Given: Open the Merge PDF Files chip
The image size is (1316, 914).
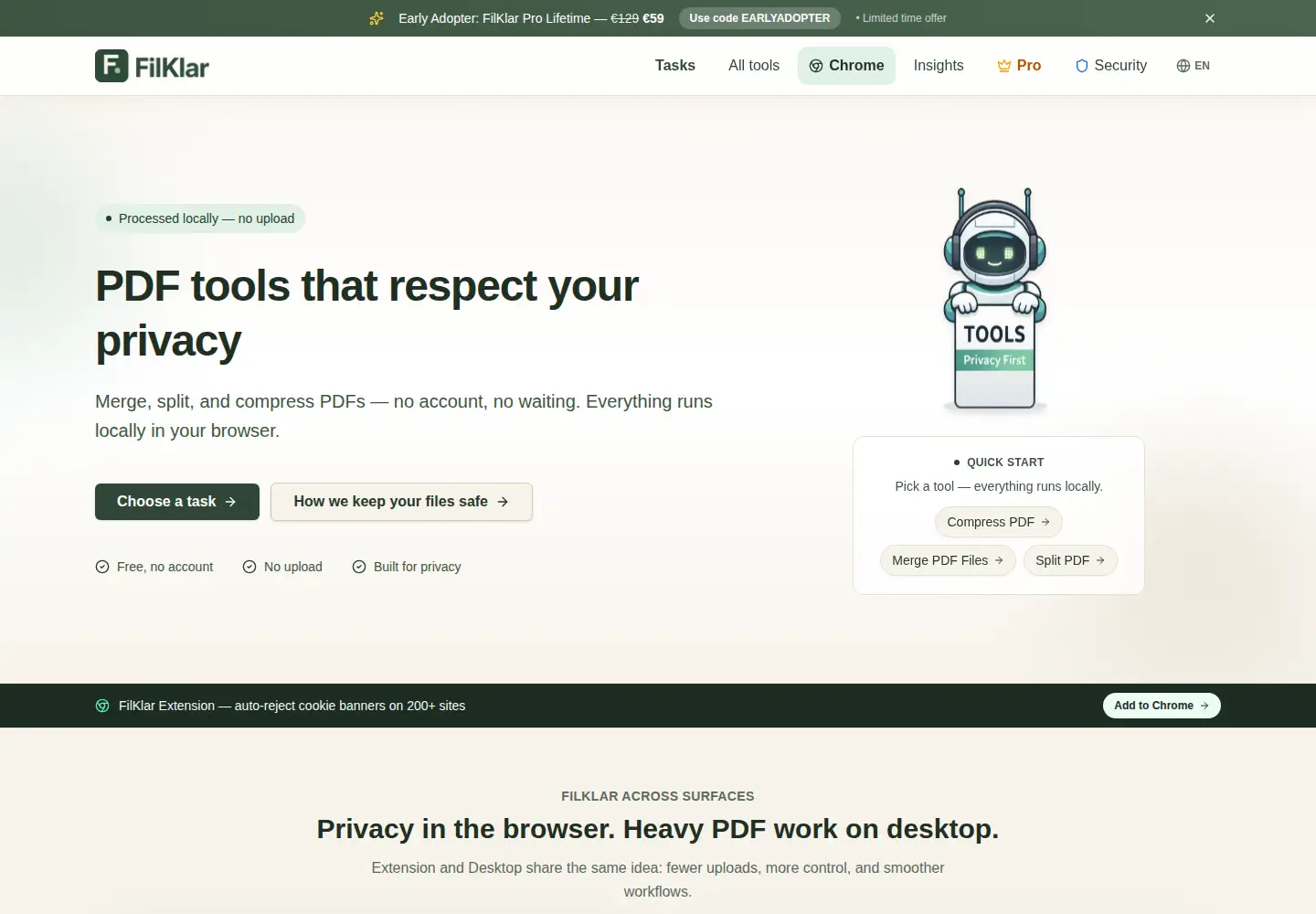Looking at the screenshot, I should (x=948, y=560).
